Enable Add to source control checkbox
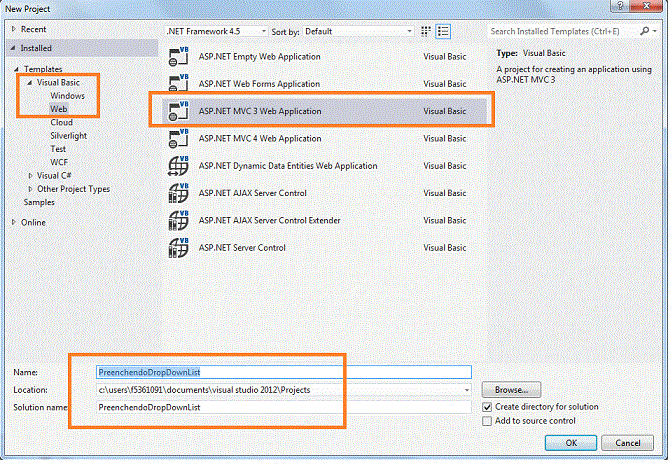 (487, 421)
